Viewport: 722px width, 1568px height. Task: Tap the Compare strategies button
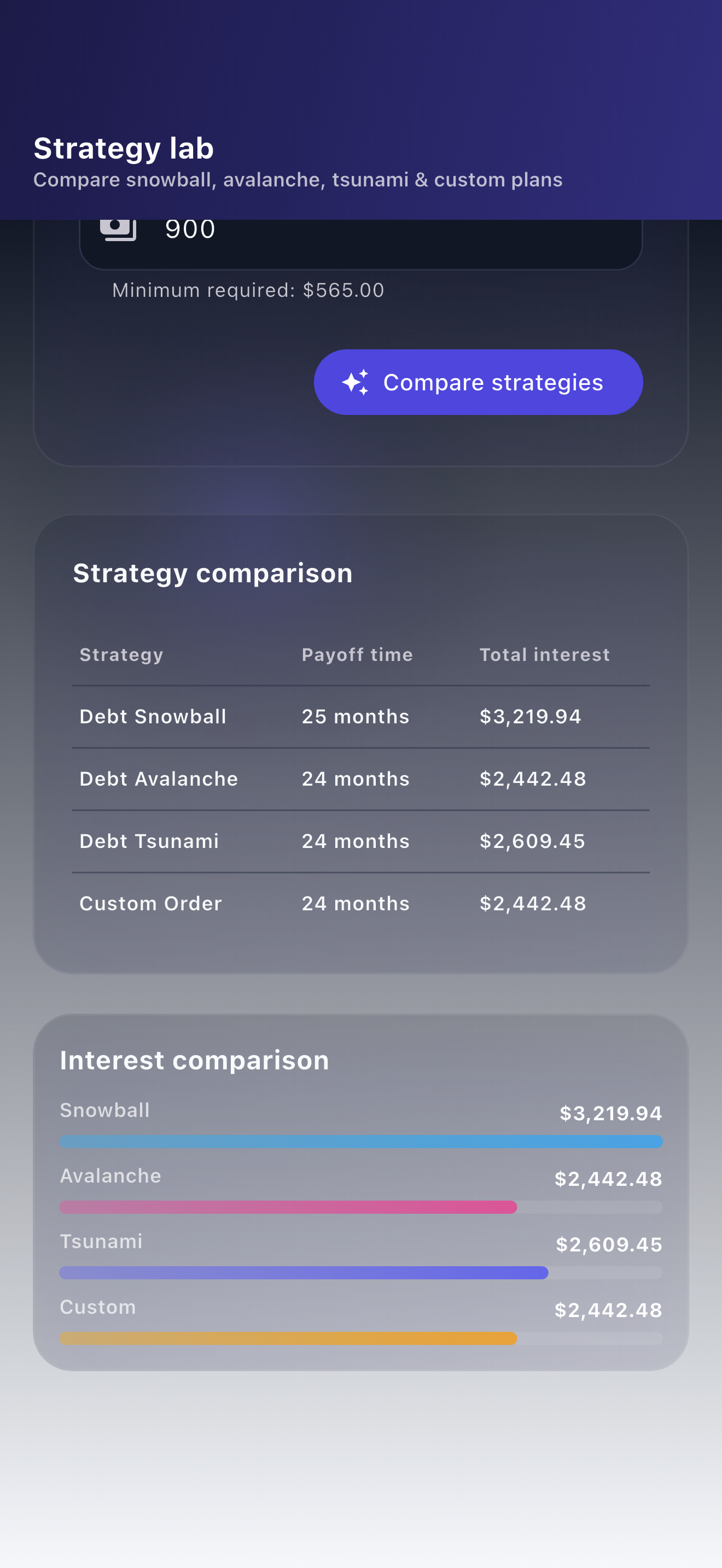tap(478, 382)
